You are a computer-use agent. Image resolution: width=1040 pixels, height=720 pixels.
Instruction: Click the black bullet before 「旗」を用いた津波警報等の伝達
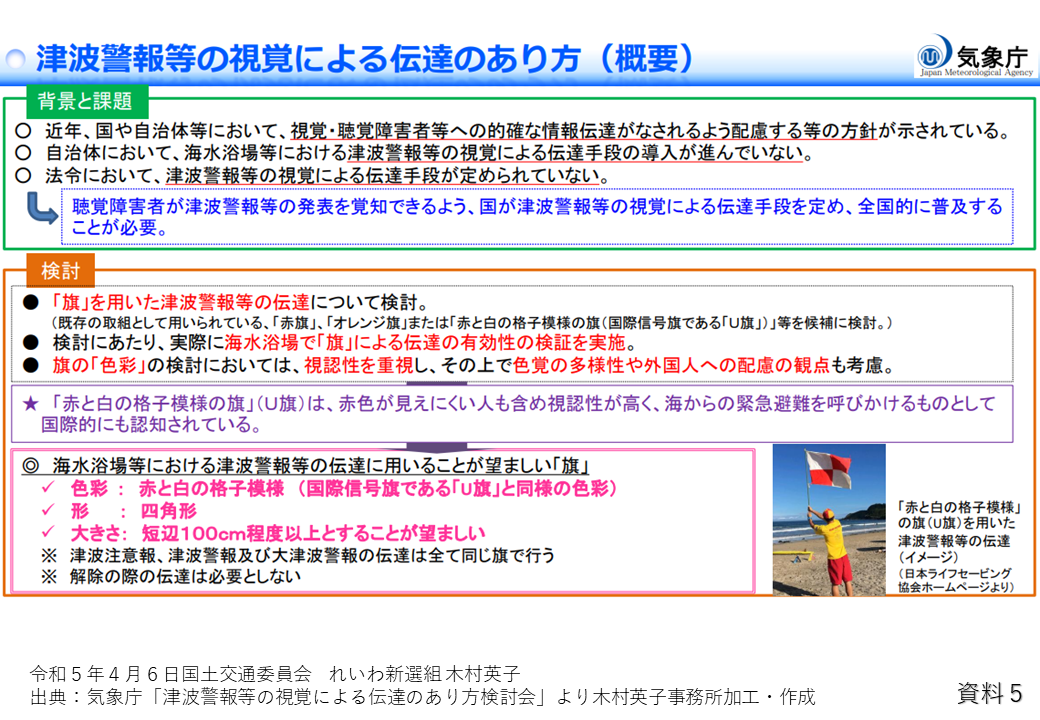click(x=30, y=302)
